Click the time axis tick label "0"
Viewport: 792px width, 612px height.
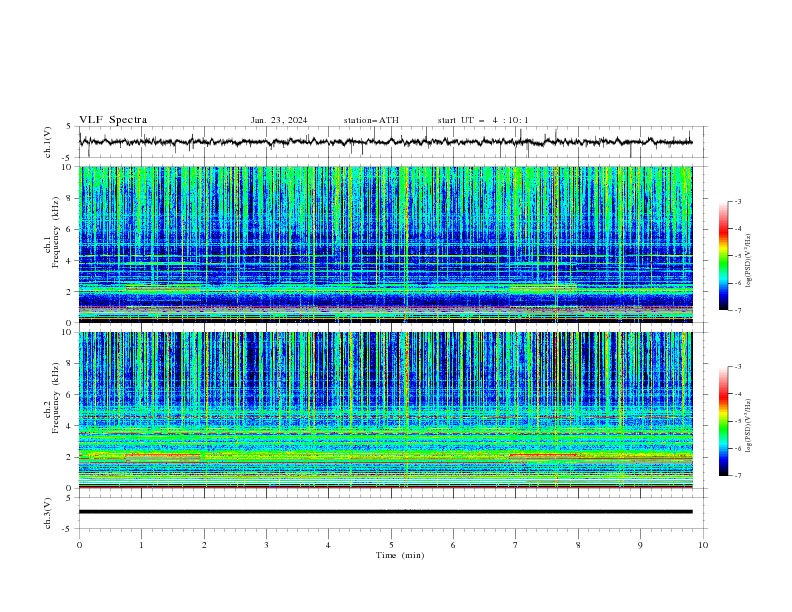point(79,545)
